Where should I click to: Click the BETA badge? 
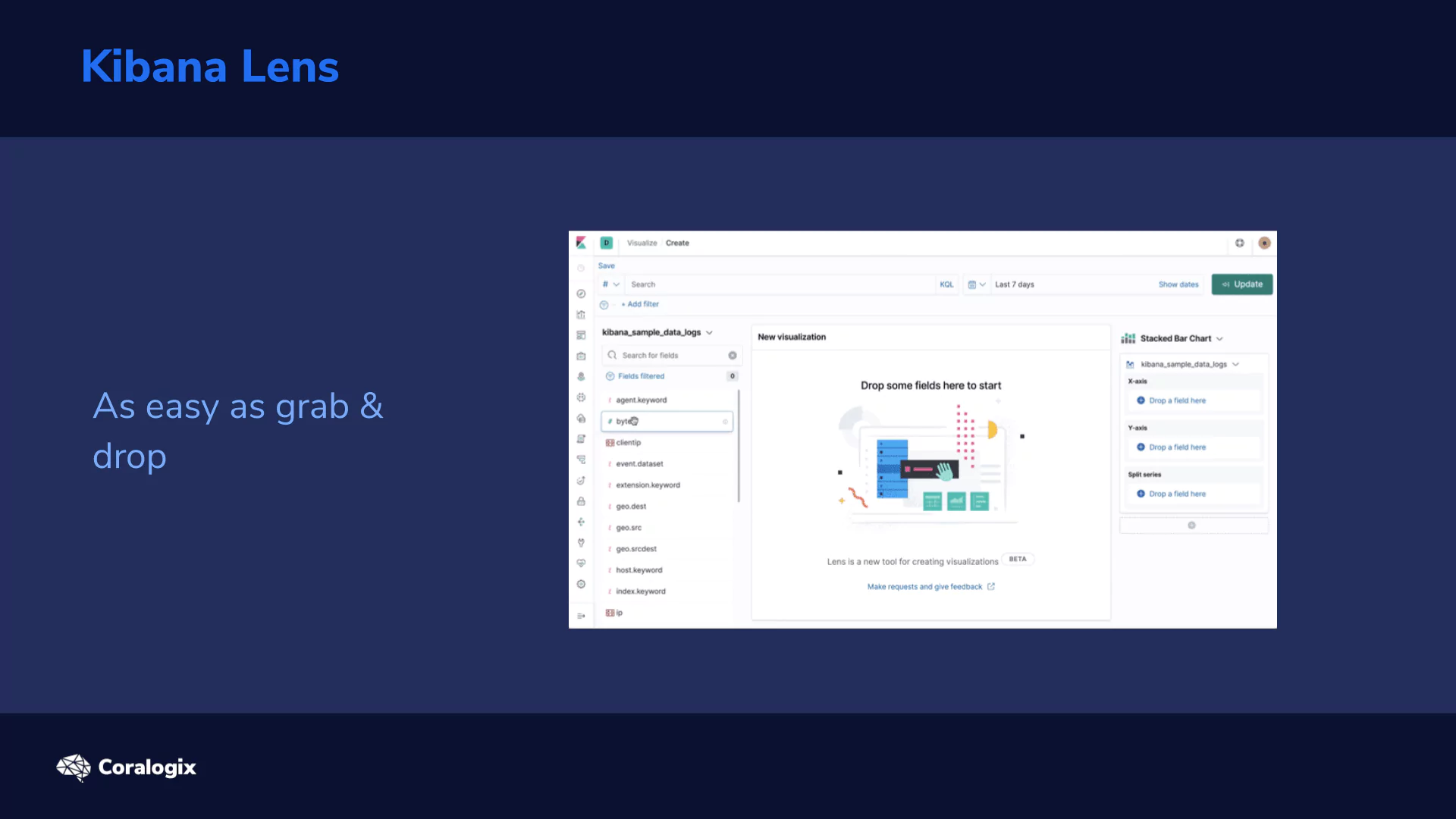click(1018, 560)
